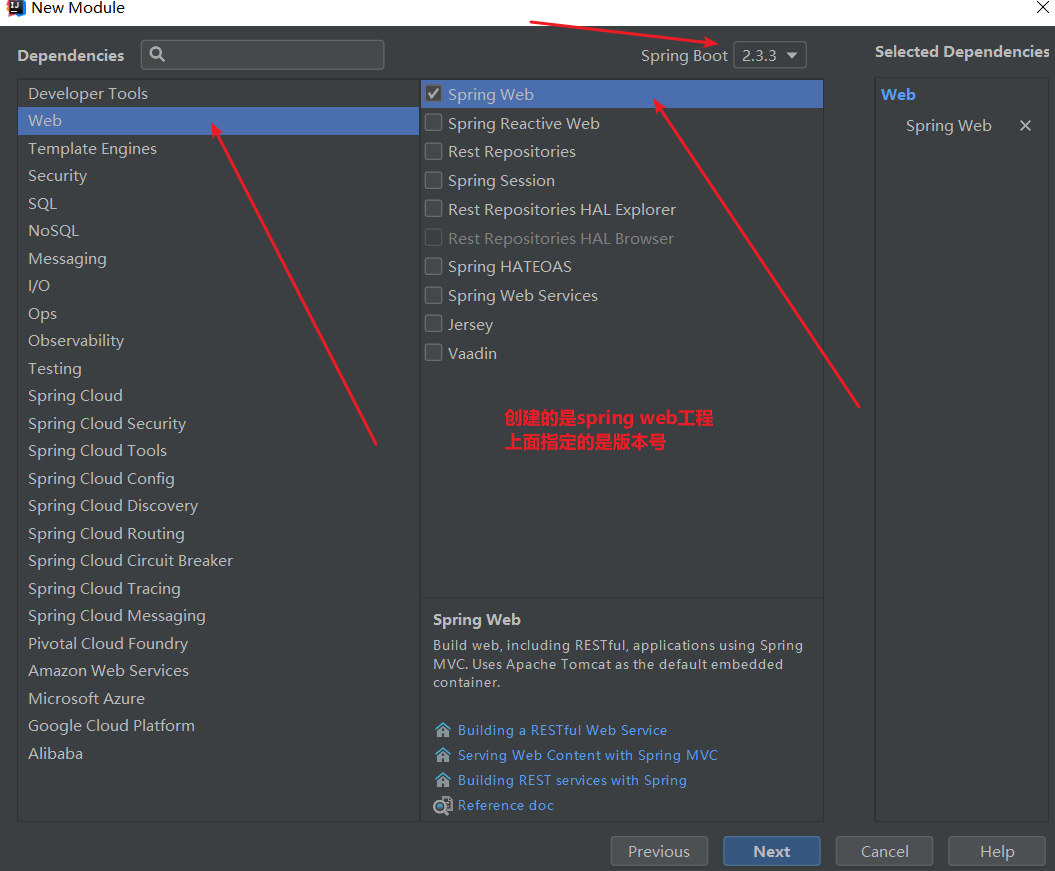Select the Developer Tools category
Viewport: 1055px width, 871px height.
click(219, 93)
